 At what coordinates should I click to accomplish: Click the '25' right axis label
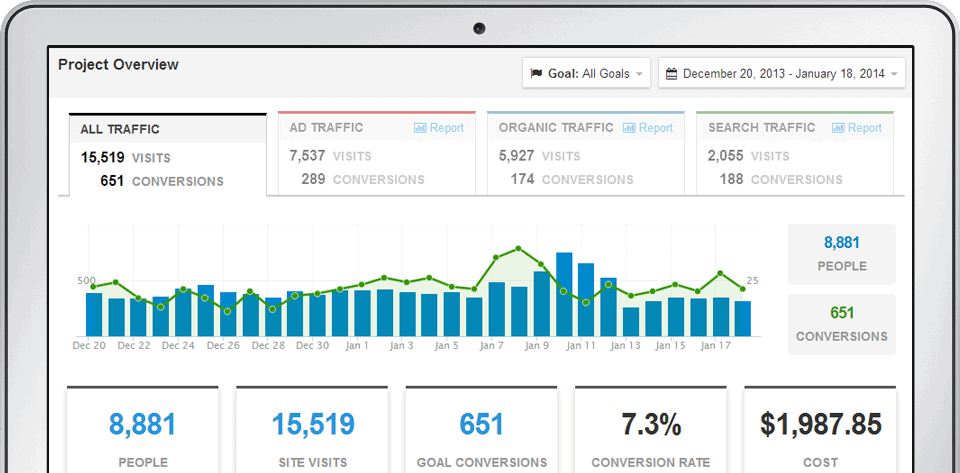(752, 281)
